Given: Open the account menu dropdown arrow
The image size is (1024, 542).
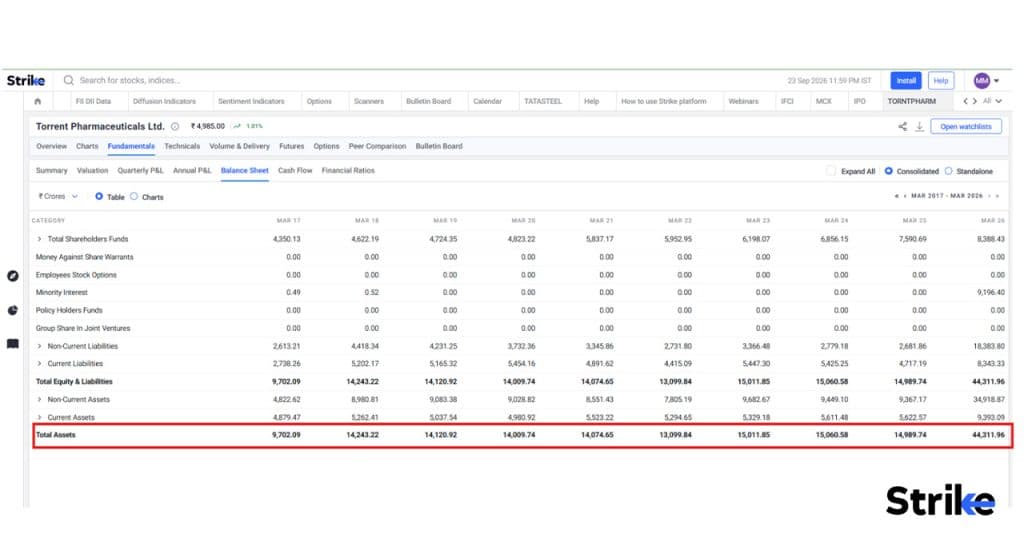Looking at the screenshot, I should [997, 81].
